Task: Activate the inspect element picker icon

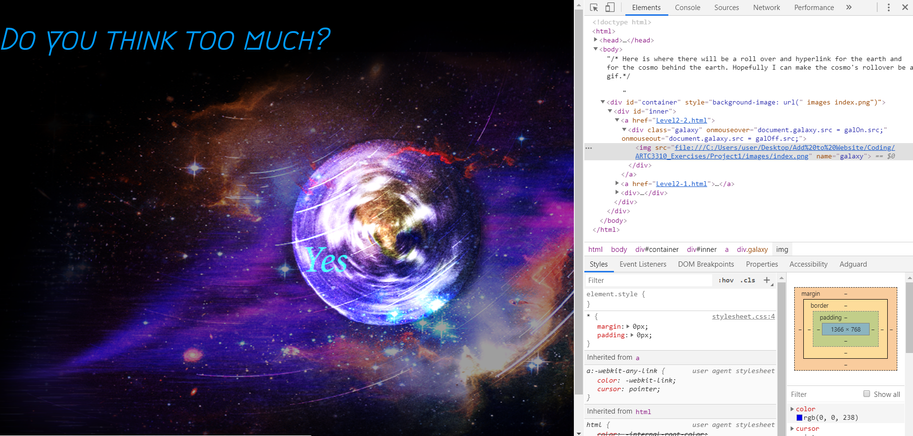Action: coord(594,8)
